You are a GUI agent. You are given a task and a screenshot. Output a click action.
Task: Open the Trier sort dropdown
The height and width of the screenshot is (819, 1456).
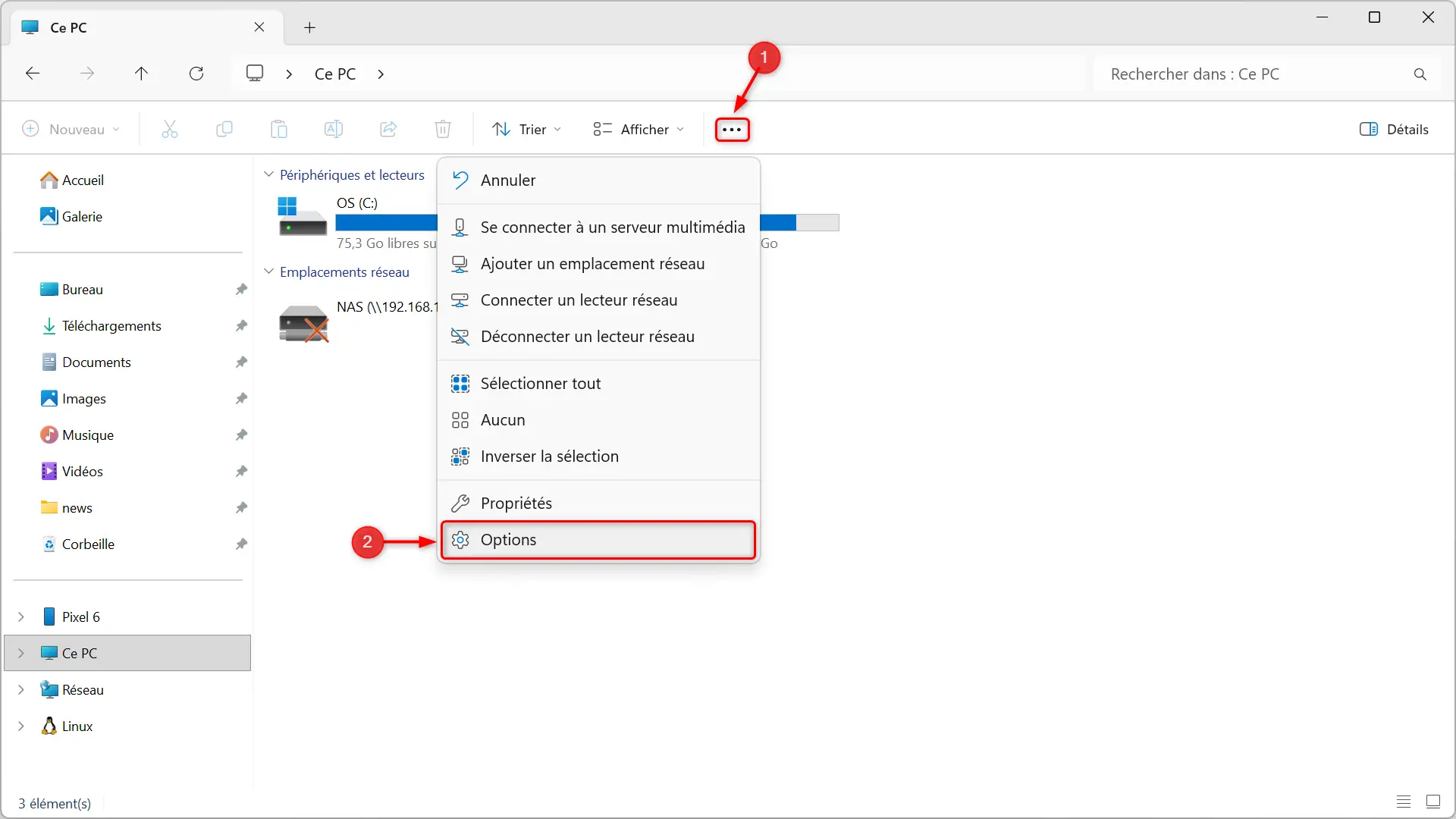[x=527, y=129]
